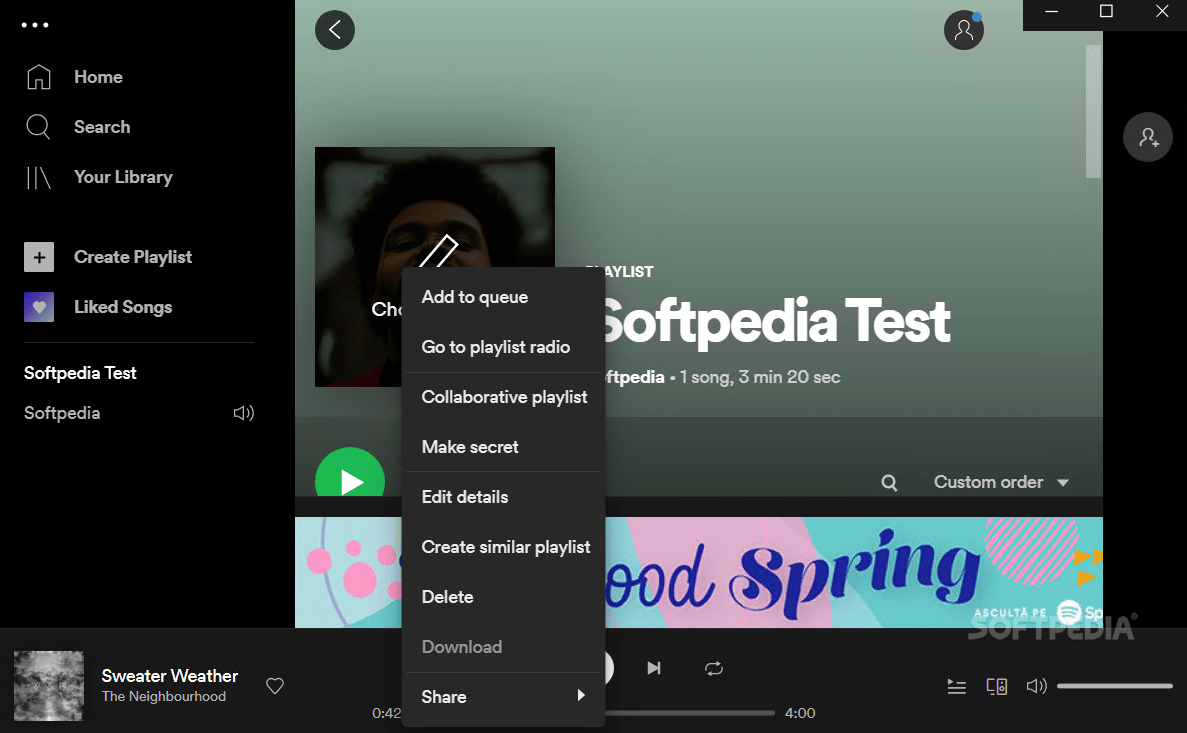Open the profile account menu
The height and width of the screenshot is (733, 1187).
(963, 30)
